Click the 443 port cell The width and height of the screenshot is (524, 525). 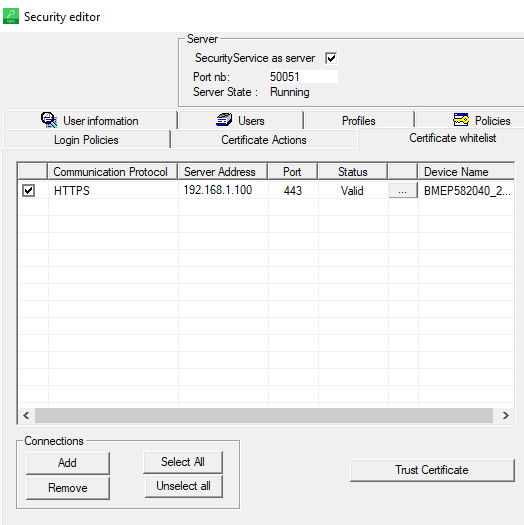293,191
